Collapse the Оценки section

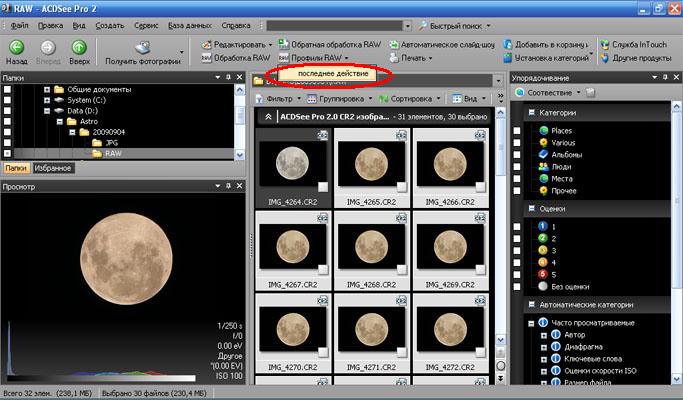click(531, 208)
